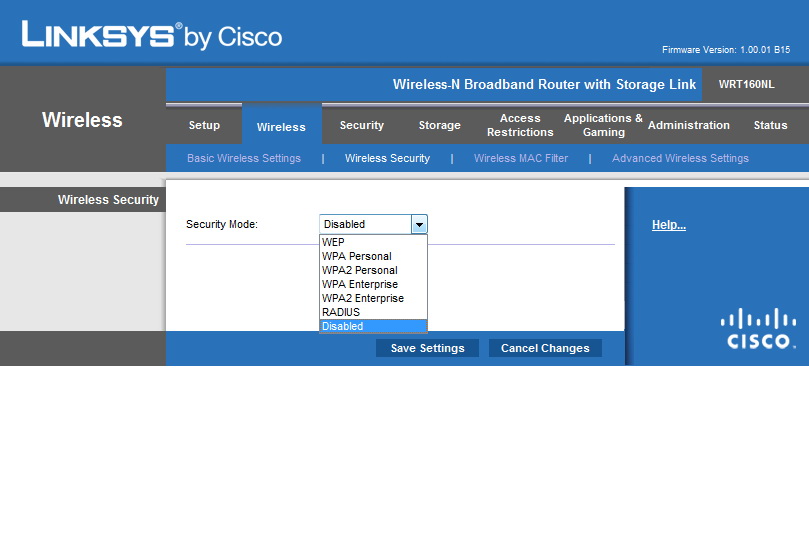Open the Storage tab

439,126
